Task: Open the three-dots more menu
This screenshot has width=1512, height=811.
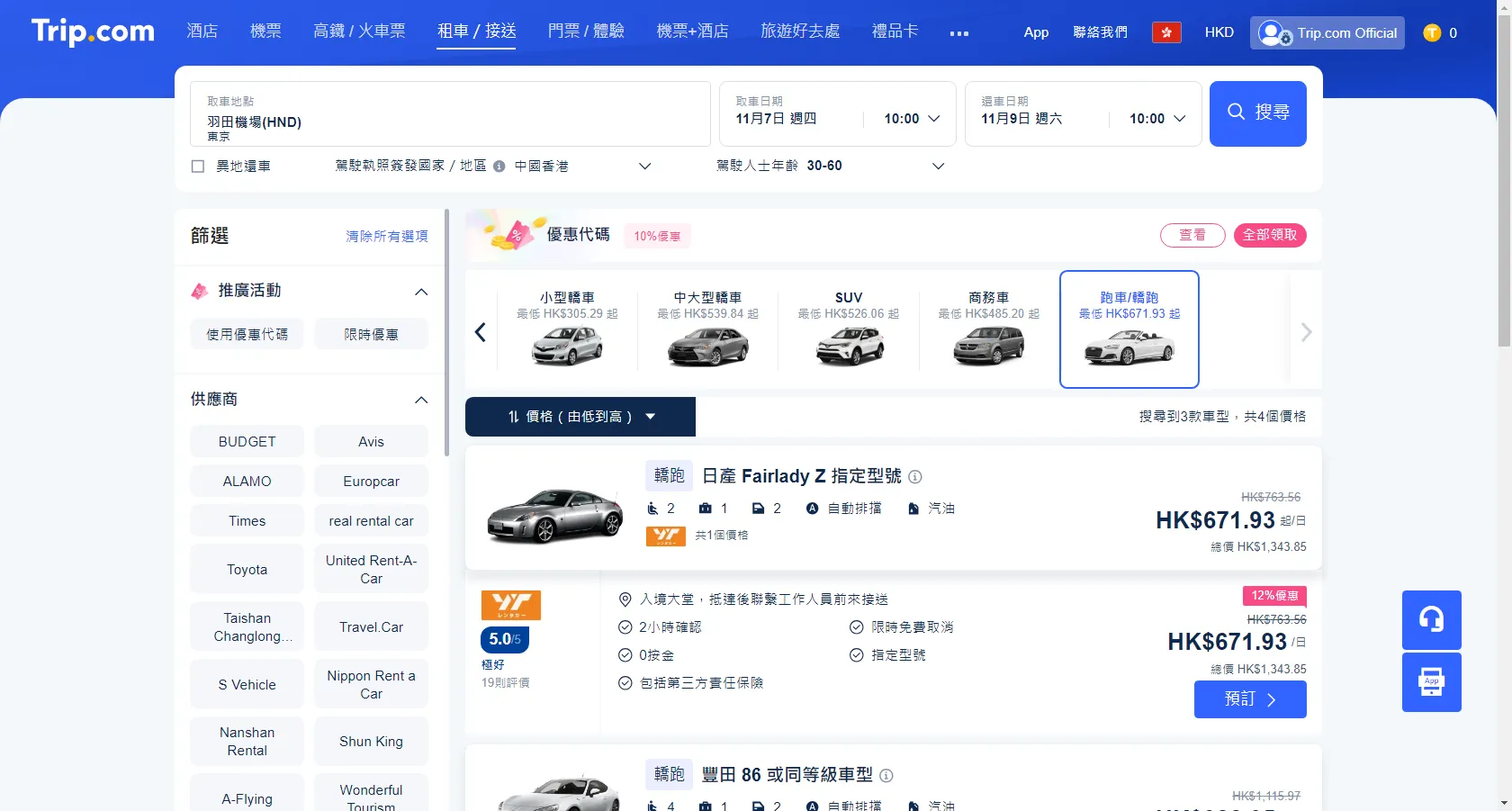Action: 959,33
